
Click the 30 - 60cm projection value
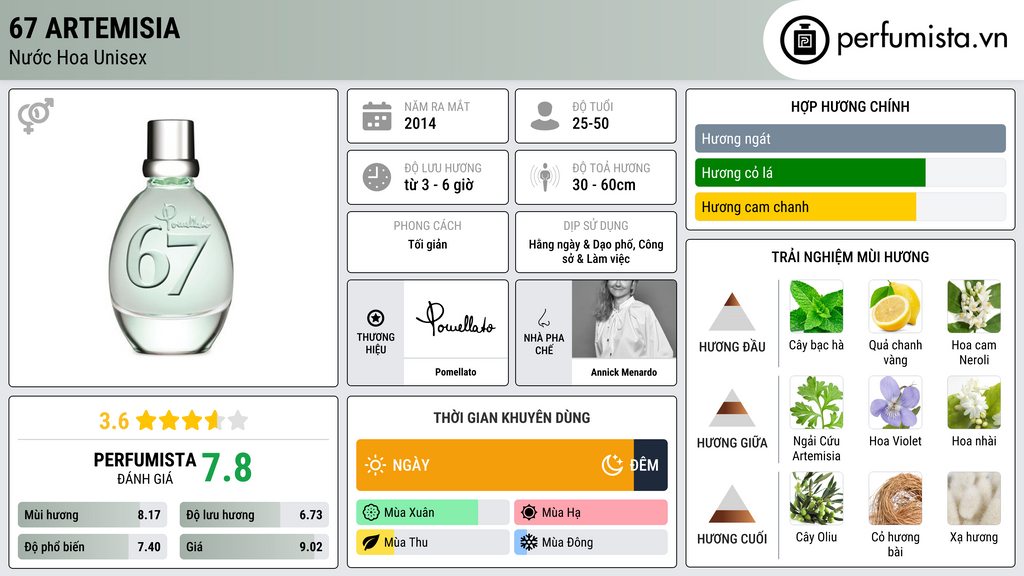coord(603,185)
